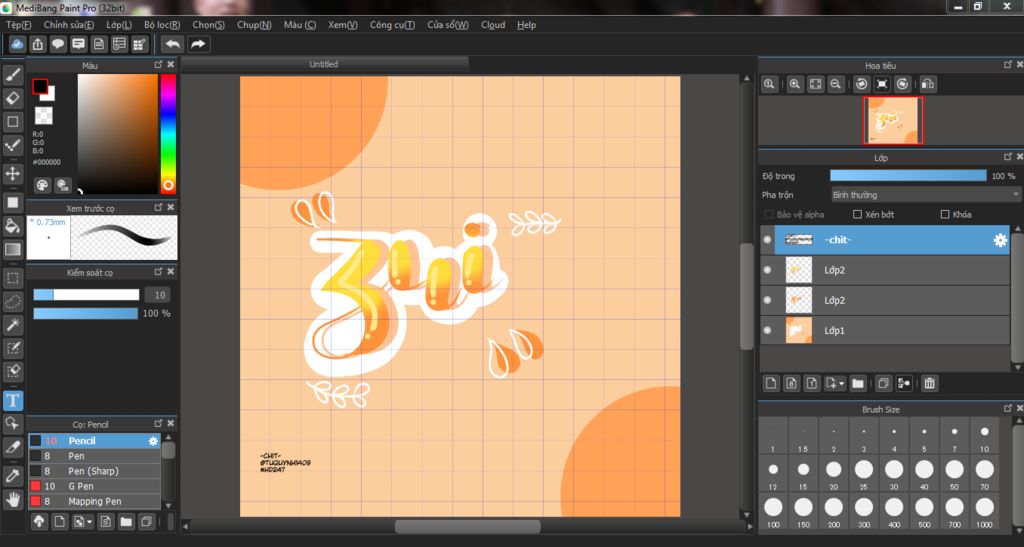Select the rectangular Selection tool
The width and height of the screenshot is (1024, 547).
click(x=12, y=278)
